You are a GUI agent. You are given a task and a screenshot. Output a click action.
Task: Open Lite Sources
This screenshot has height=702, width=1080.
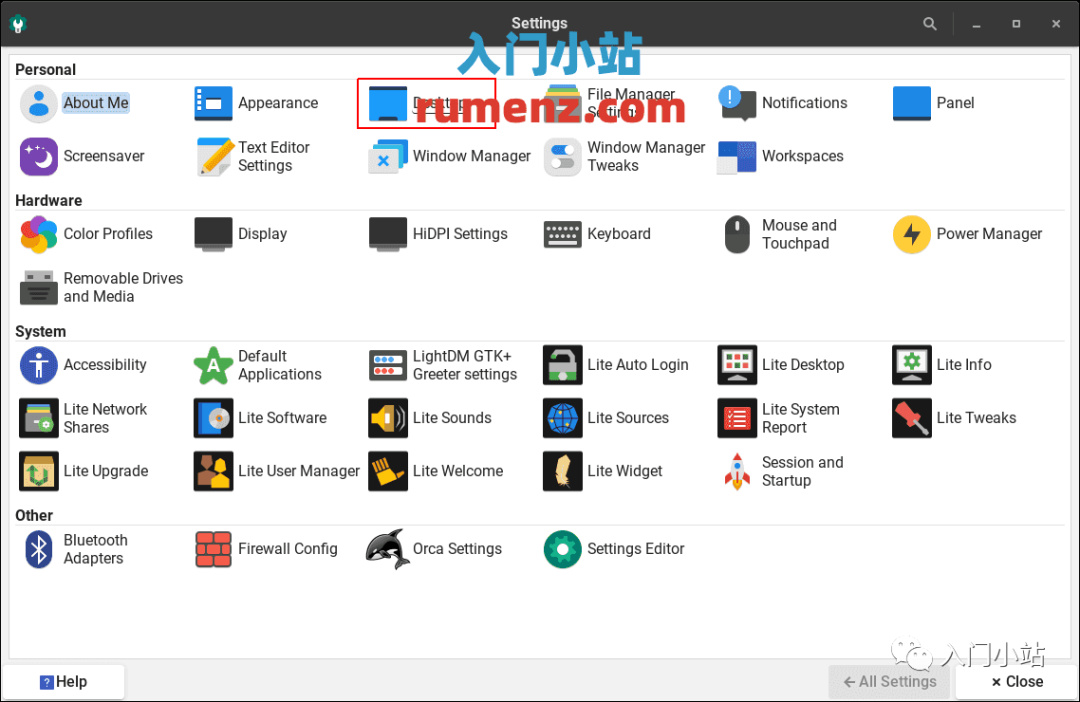click(606, 418)
